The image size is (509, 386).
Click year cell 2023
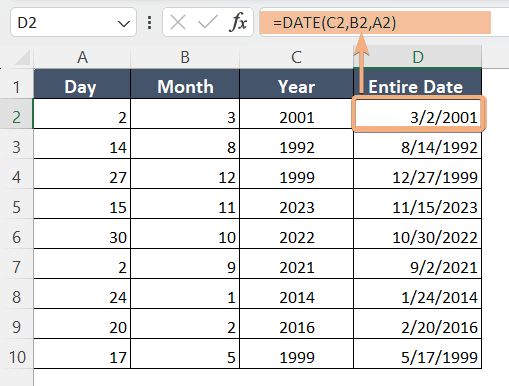[296, 204]
